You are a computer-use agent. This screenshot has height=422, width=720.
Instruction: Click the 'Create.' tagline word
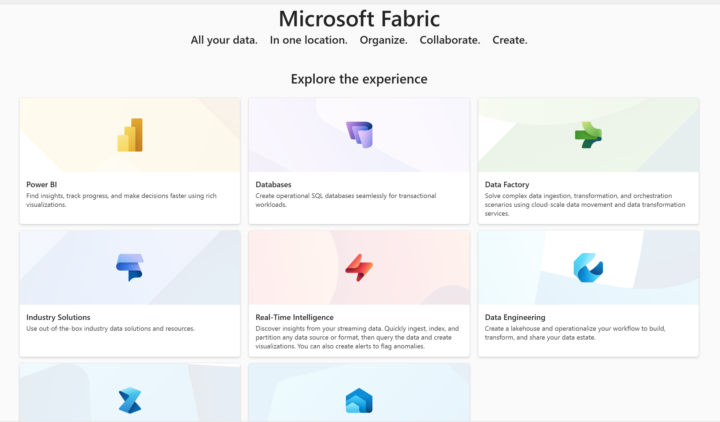[x=510, y=40]
